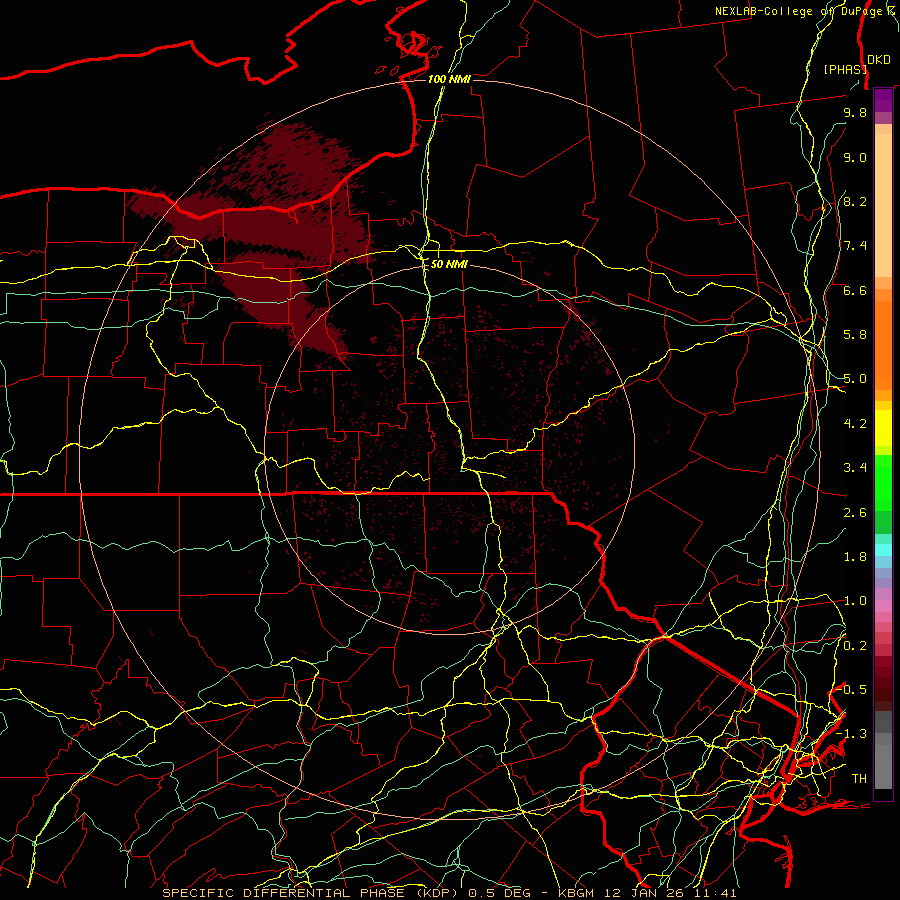The image size is (900, 900).
Task: Click the 100 NMI range ring label
Action: 449,79
